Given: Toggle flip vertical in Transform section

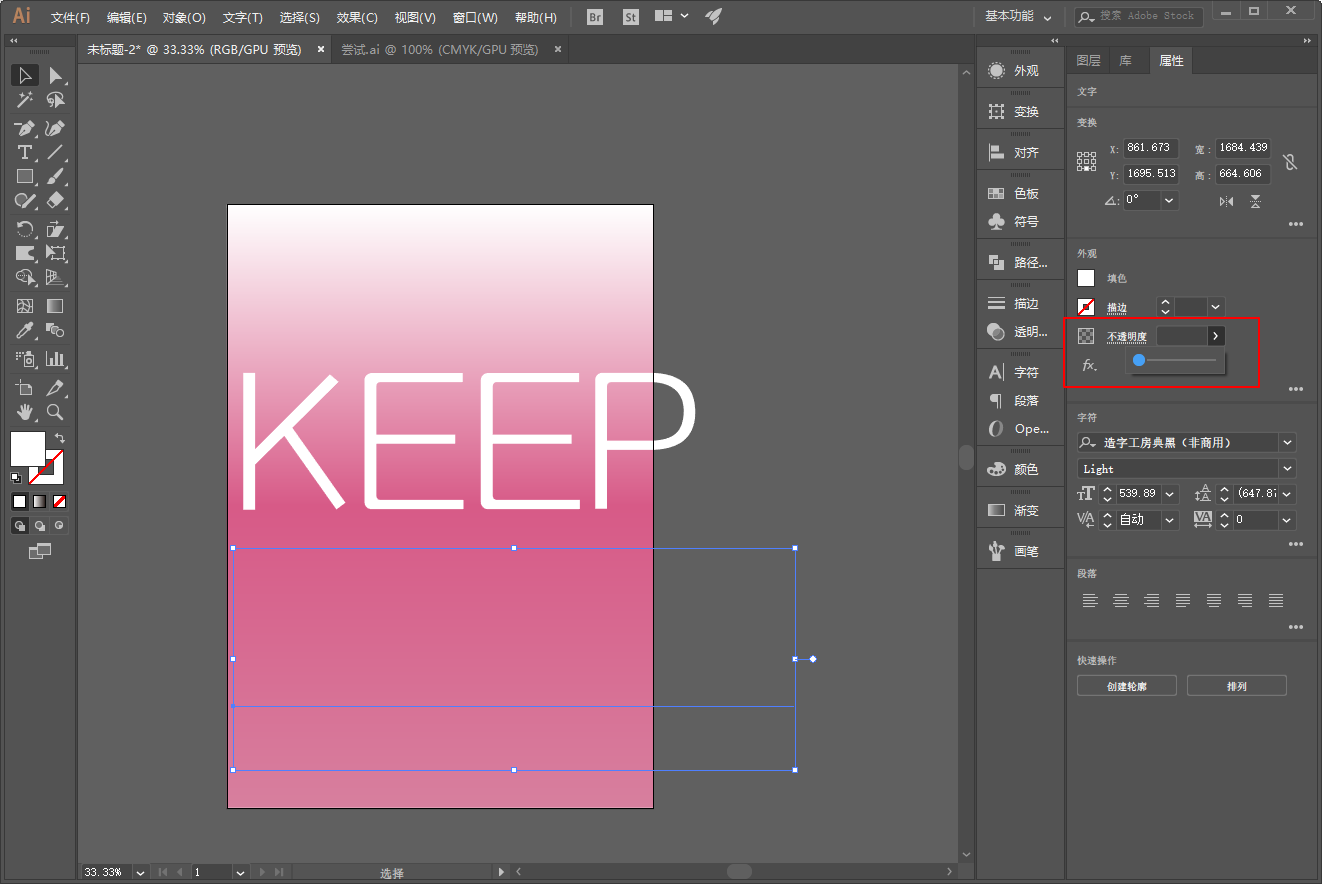Looking at the screenshot, I should click(x=1255, y=201).
